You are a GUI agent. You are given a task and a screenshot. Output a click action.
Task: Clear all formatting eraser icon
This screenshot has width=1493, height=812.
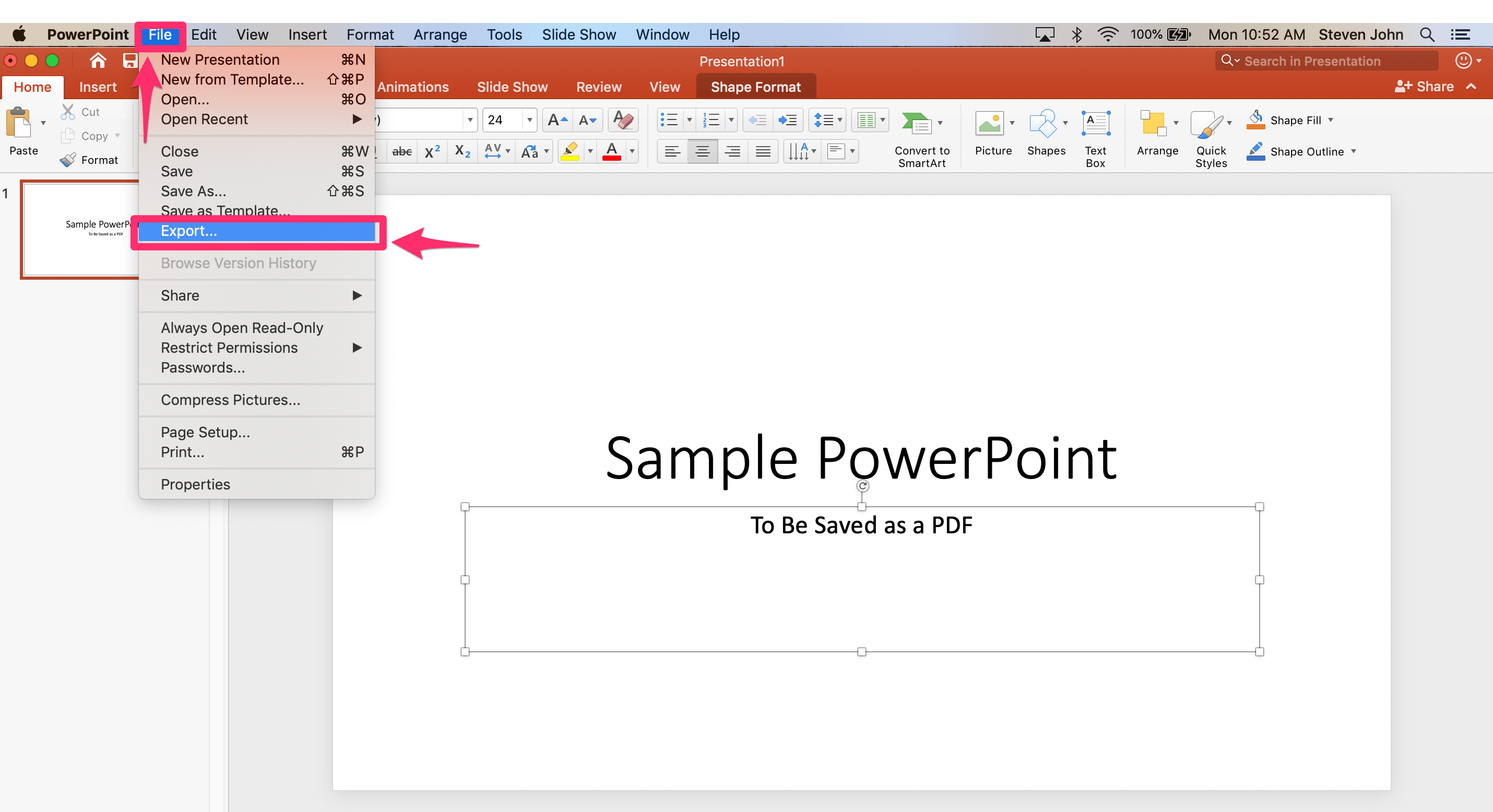(x=623, y=120)
